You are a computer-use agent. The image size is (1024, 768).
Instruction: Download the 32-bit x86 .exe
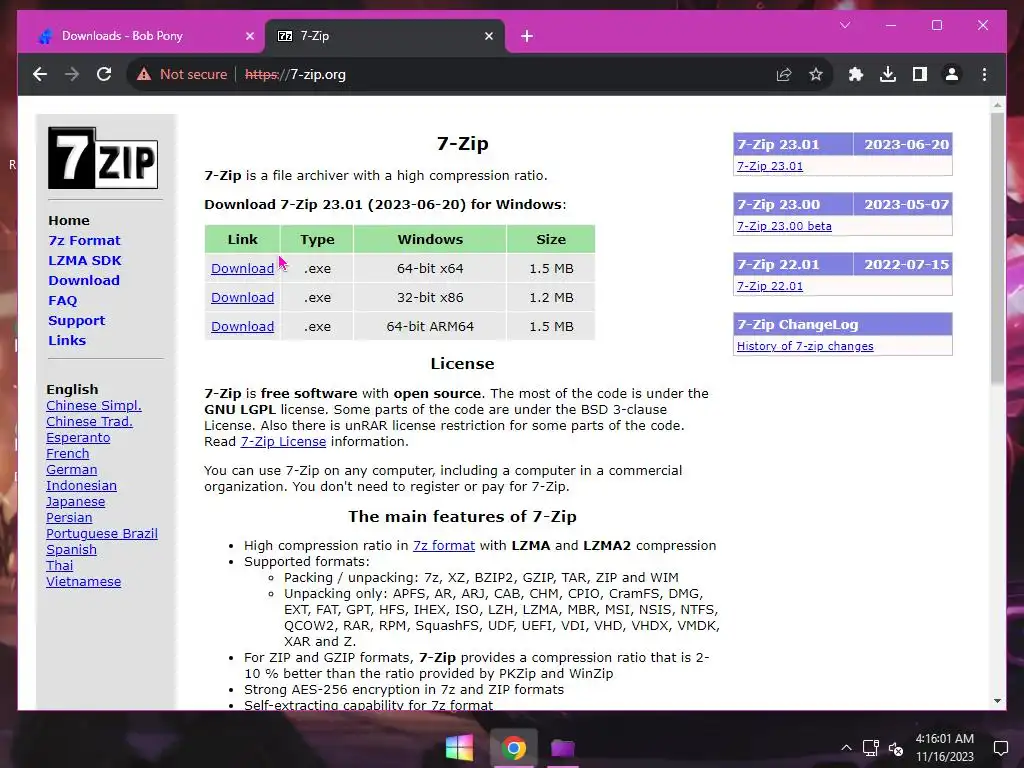(242, 297)
